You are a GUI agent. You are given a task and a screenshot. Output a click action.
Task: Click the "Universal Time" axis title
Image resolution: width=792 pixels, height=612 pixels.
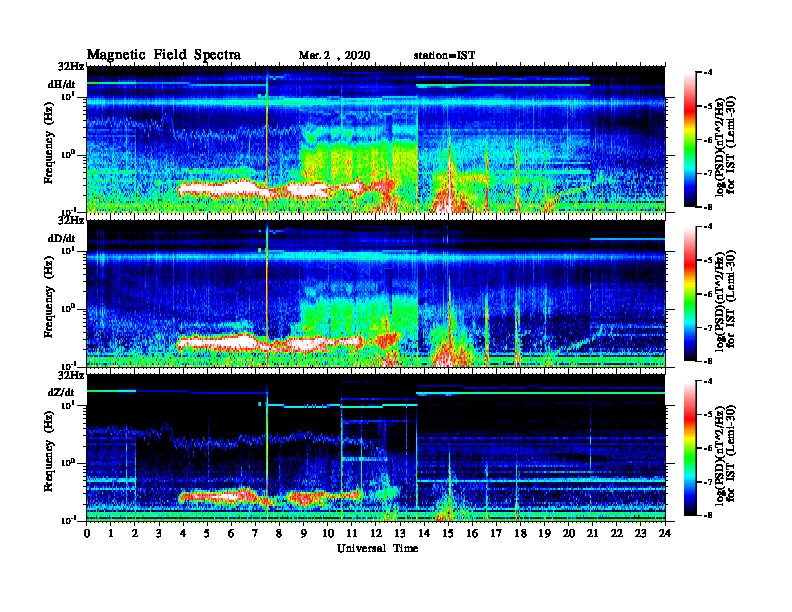[x=377, y=548]
